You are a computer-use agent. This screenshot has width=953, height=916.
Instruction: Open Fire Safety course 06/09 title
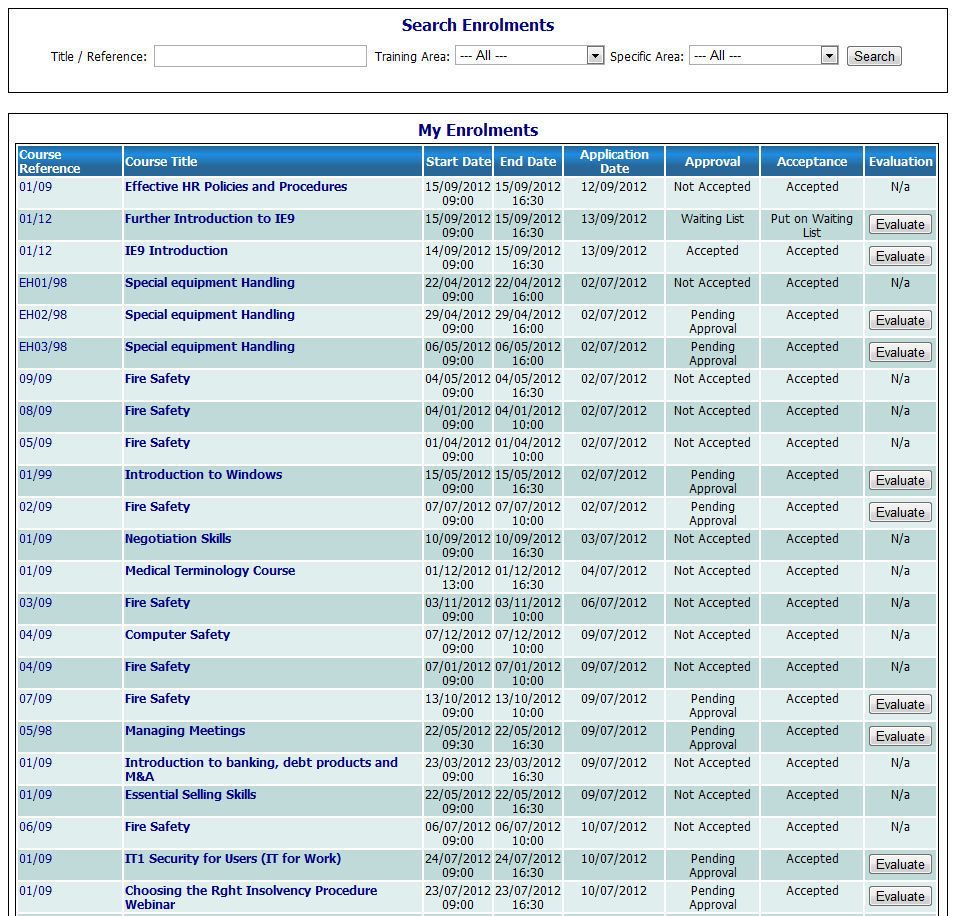coord(157,827)
